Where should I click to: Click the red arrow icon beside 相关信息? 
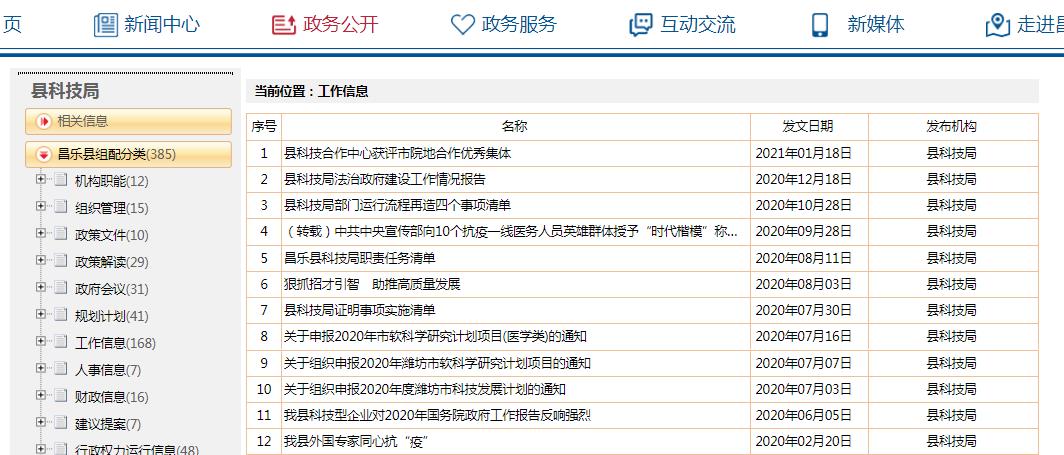click(x=43, y=122)
